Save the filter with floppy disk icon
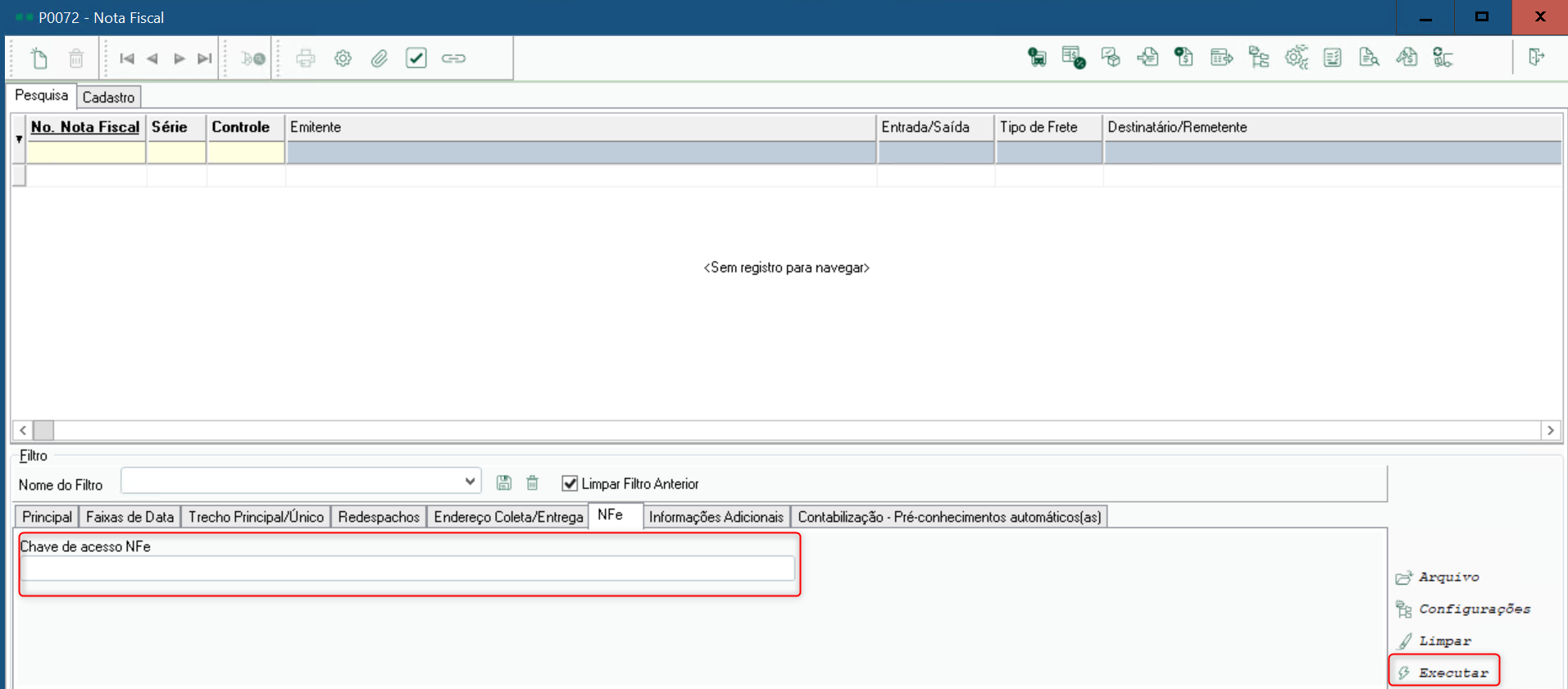 [504, 483]
